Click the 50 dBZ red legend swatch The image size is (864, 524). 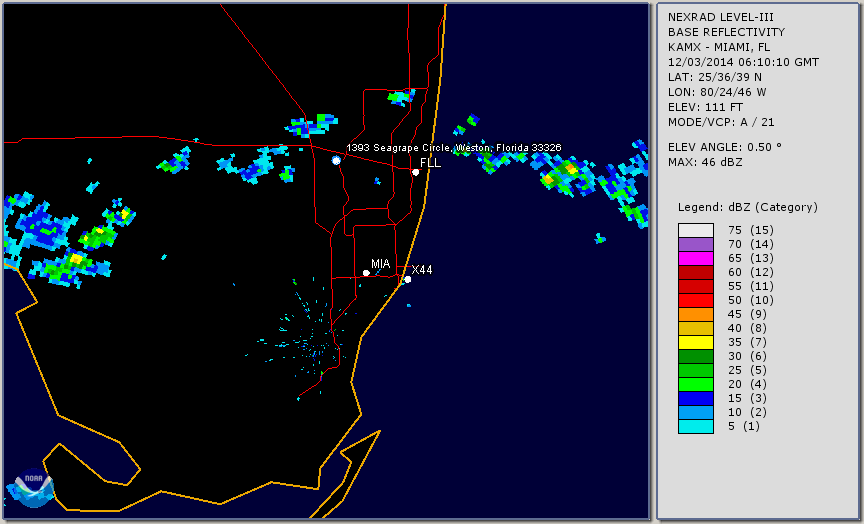(x=696, y=300)
